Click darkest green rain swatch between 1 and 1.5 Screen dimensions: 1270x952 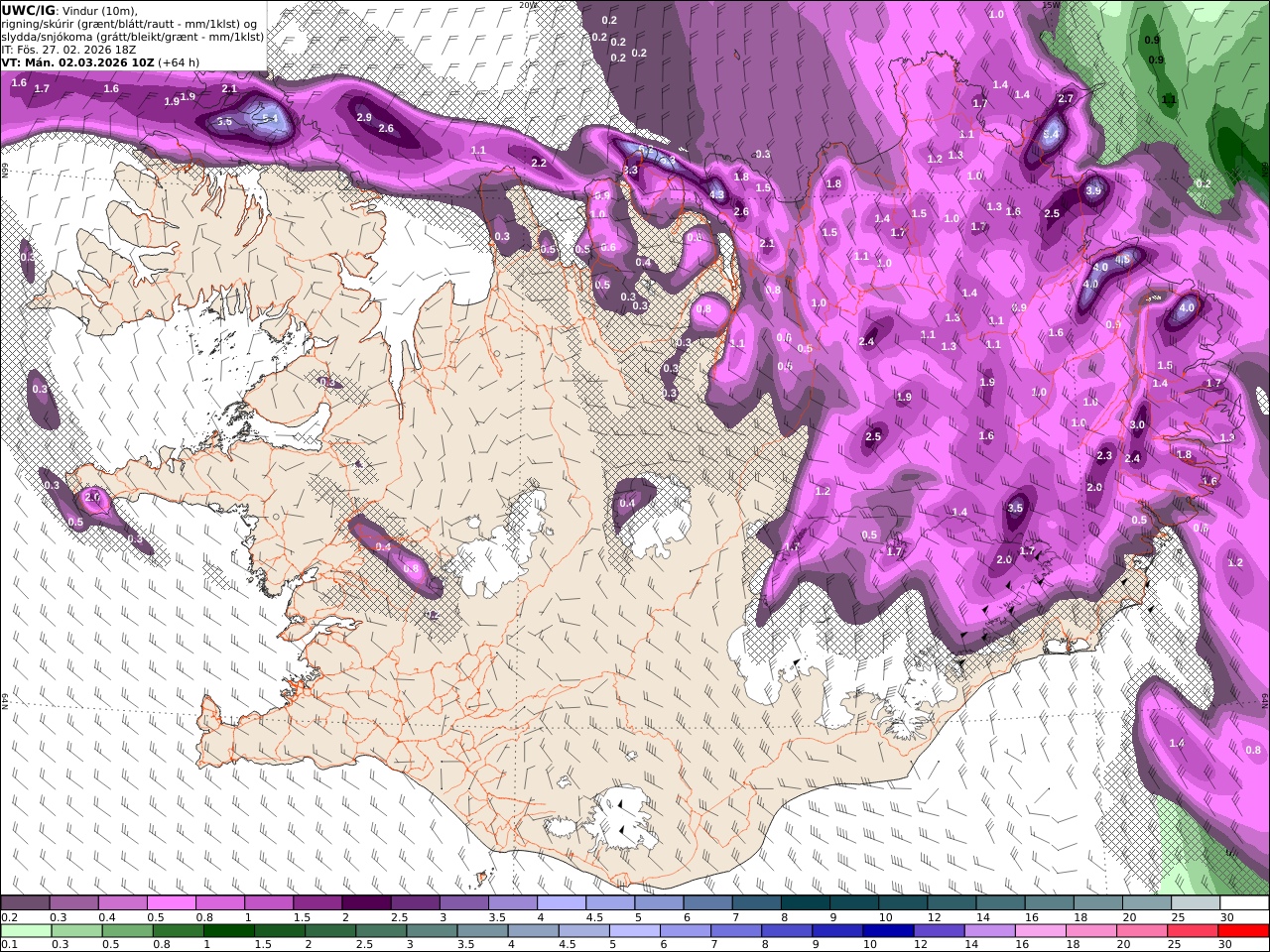coord(229,930)
